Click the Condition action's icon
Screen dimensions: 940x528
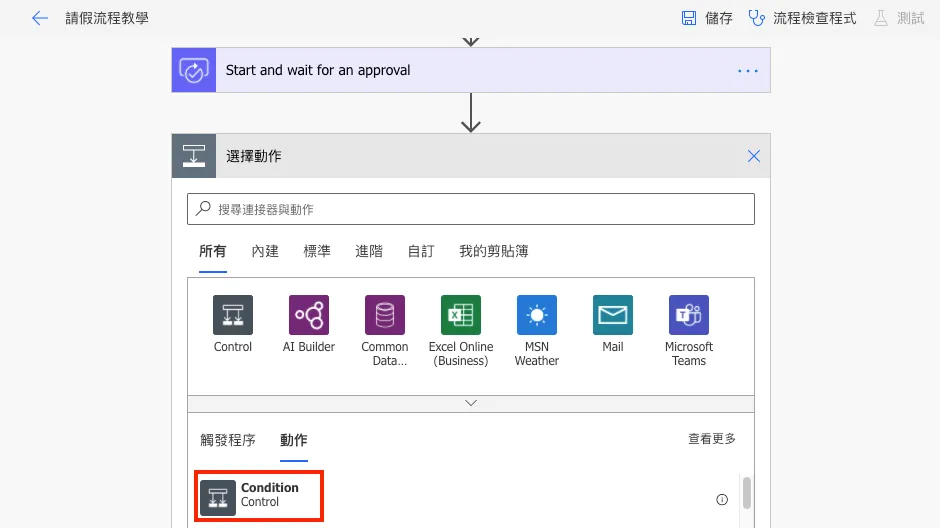tap(218, 498)
